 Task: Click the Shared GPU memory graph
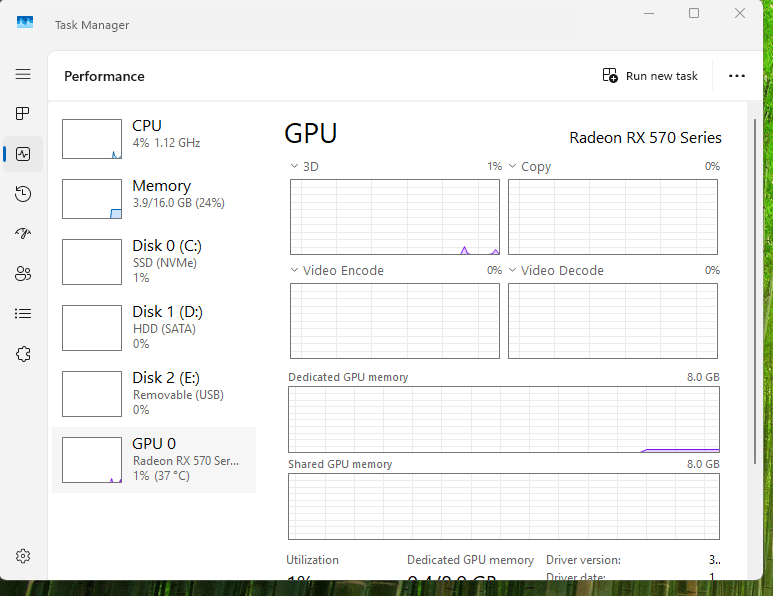tap(504, 506)
